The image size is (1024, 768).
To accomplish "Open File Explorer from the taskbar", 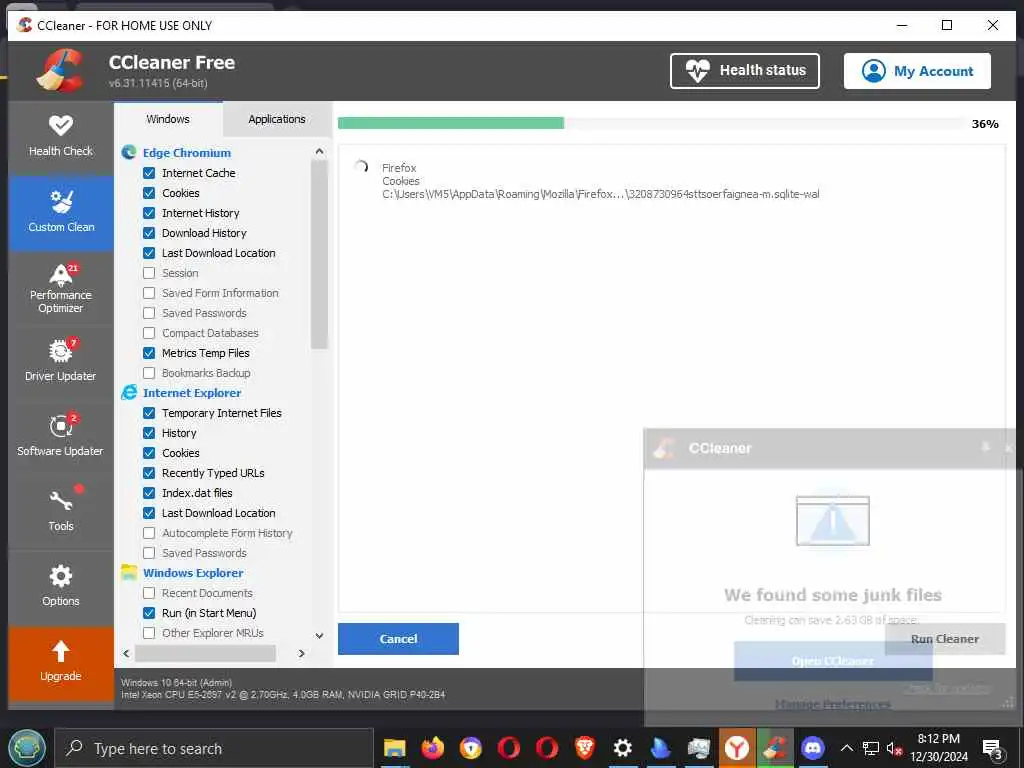I will [394, 748].
